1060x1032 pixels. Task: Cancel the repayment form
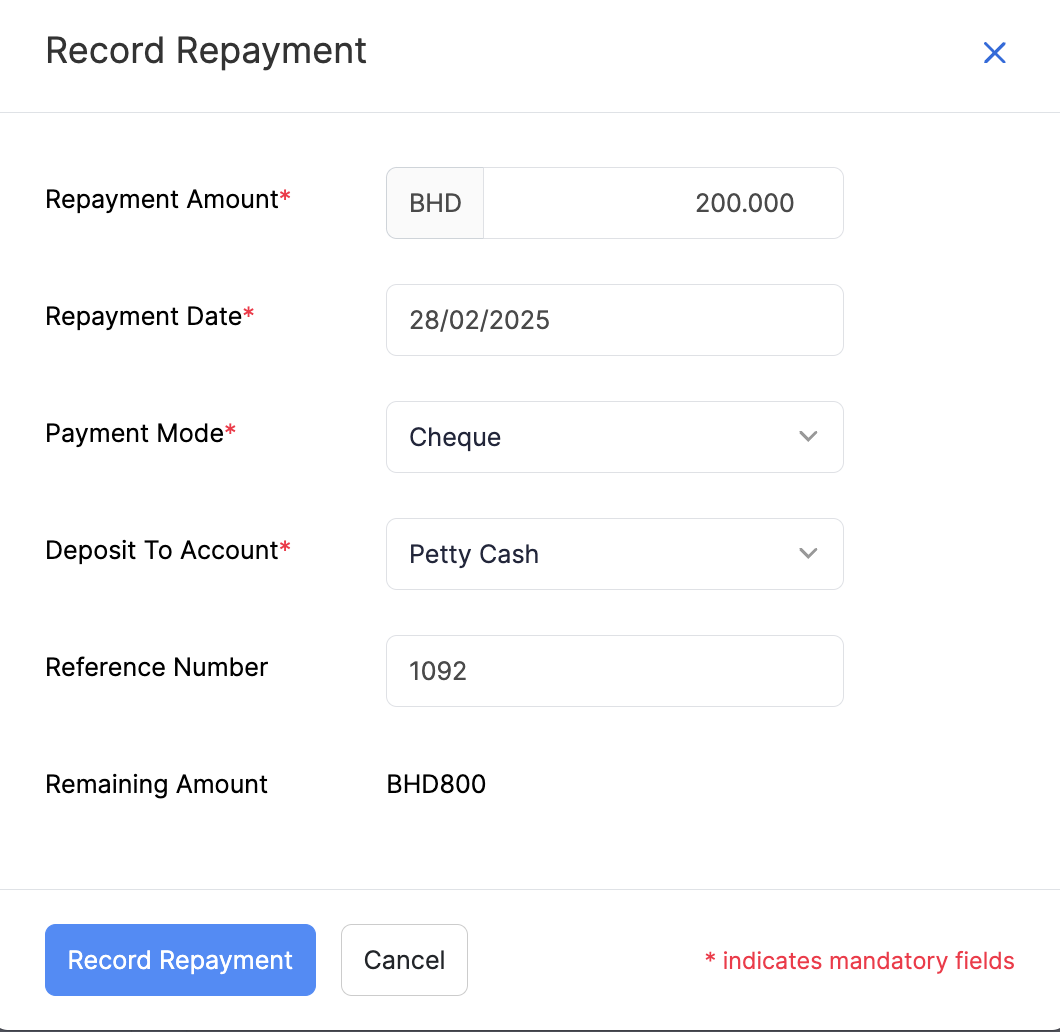click(404, 960)
